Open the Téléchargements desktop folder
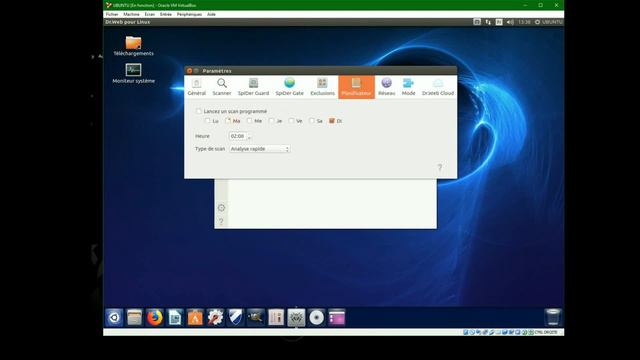Image resolution: width=640 pixels, height=360 pixels. pyautogui.click(x=133, y=46)
